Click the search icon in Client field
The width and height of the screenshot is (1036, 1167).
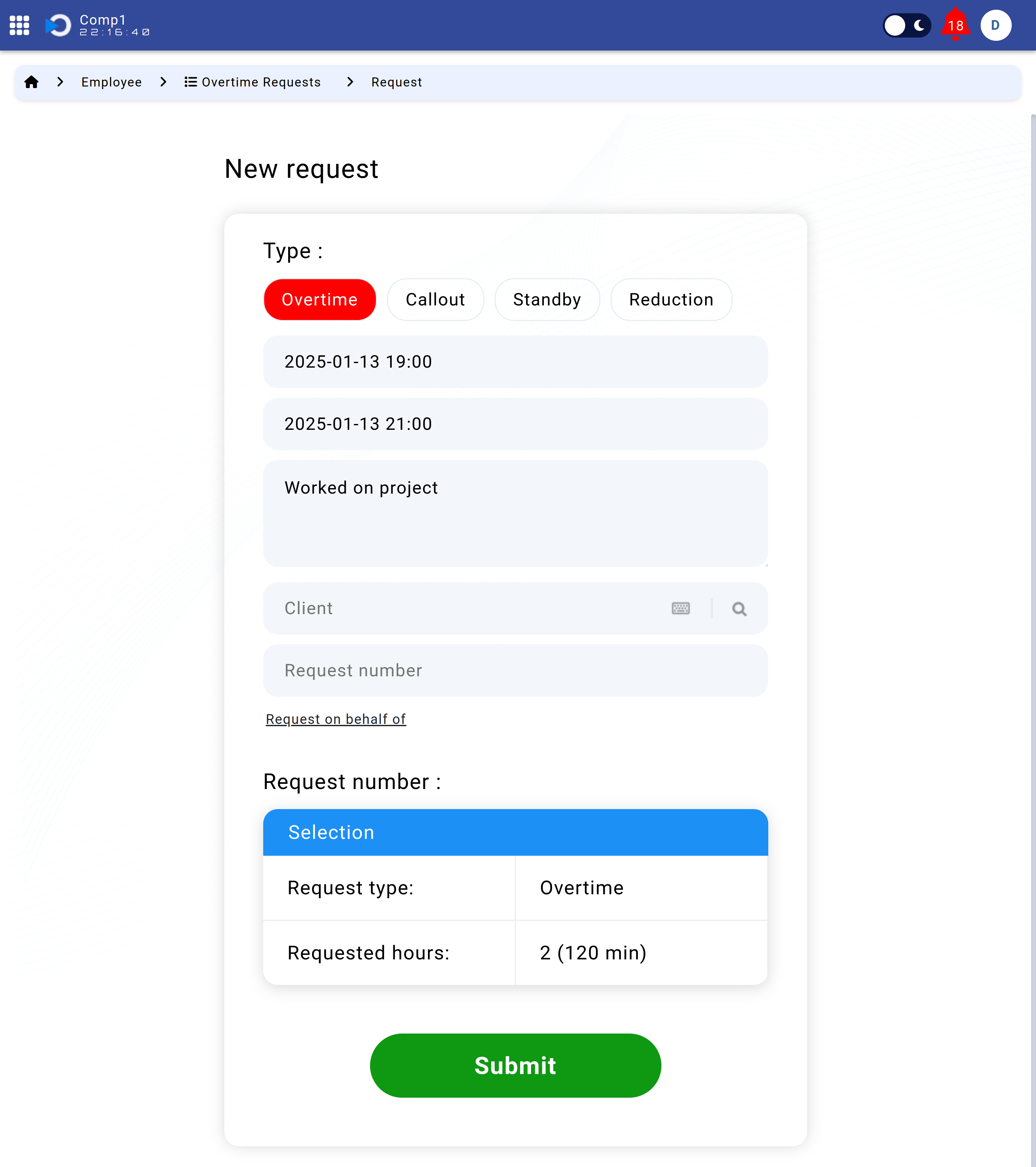(x=739, y=608)
